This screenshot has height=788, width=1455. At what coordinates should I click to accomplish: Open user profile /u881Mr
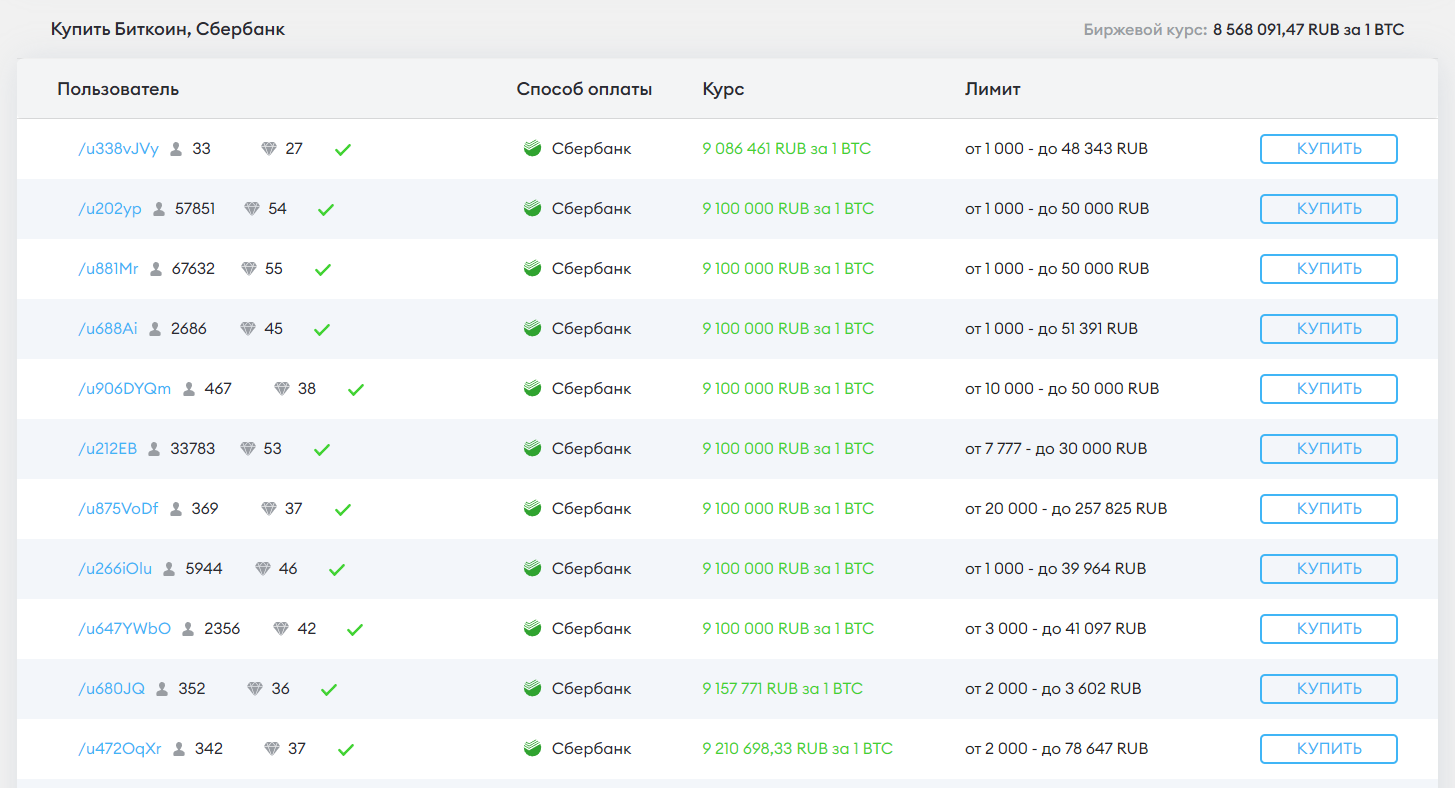(x=108, y=269)
